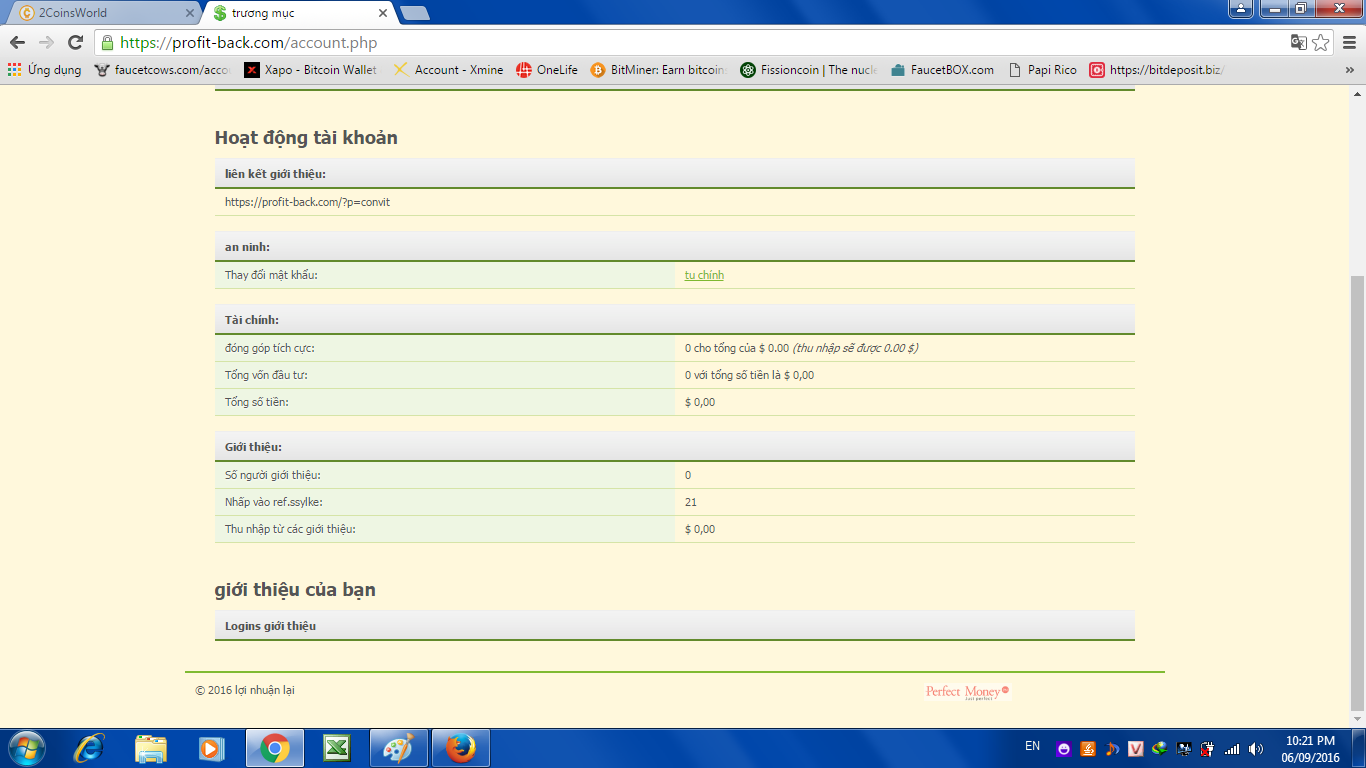Click the orange Java tray icon
The height and width of the screenshot is (768, 1366).
pyautogui.click(x=1088, y=748)
